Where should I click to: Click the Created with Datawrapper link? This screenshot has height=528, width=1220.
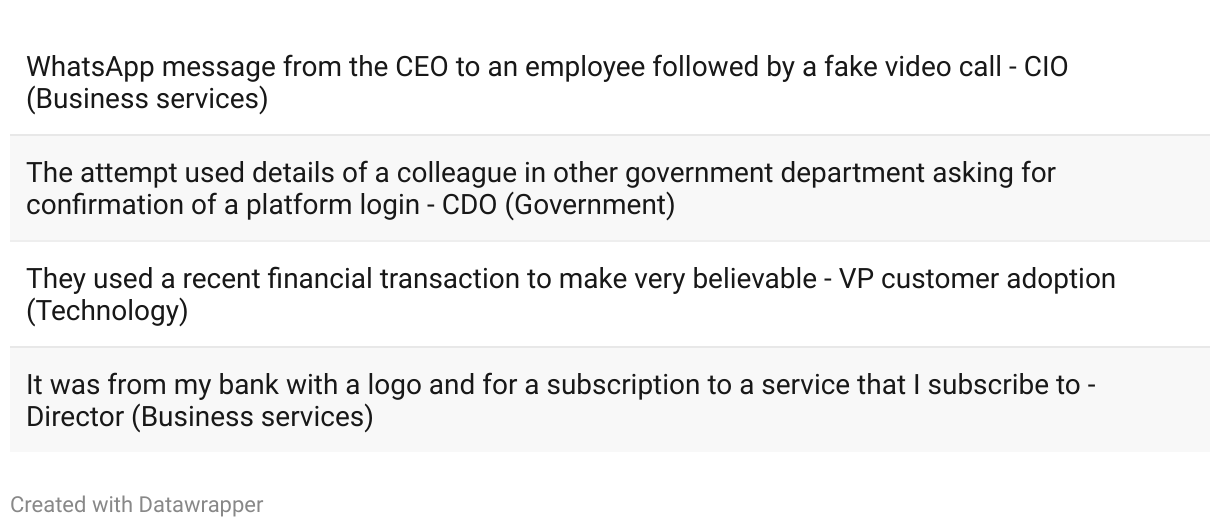[136, 505]
